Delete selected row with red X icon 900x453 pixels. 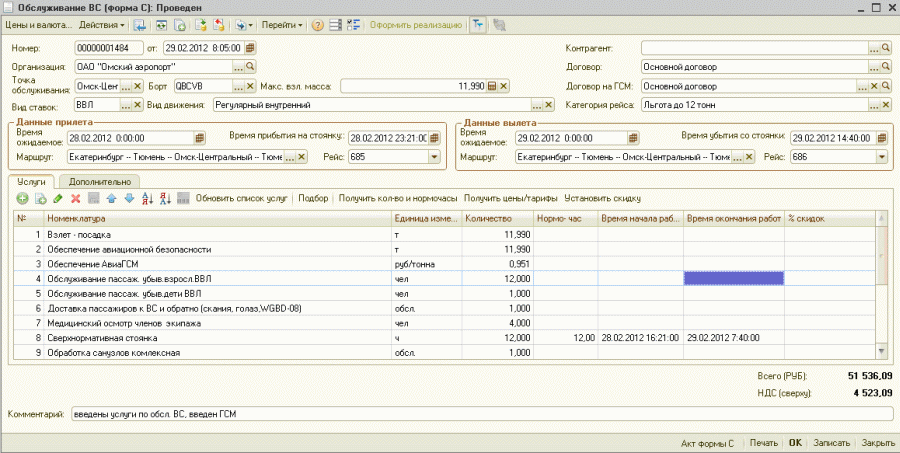click(x=75, y=199)
